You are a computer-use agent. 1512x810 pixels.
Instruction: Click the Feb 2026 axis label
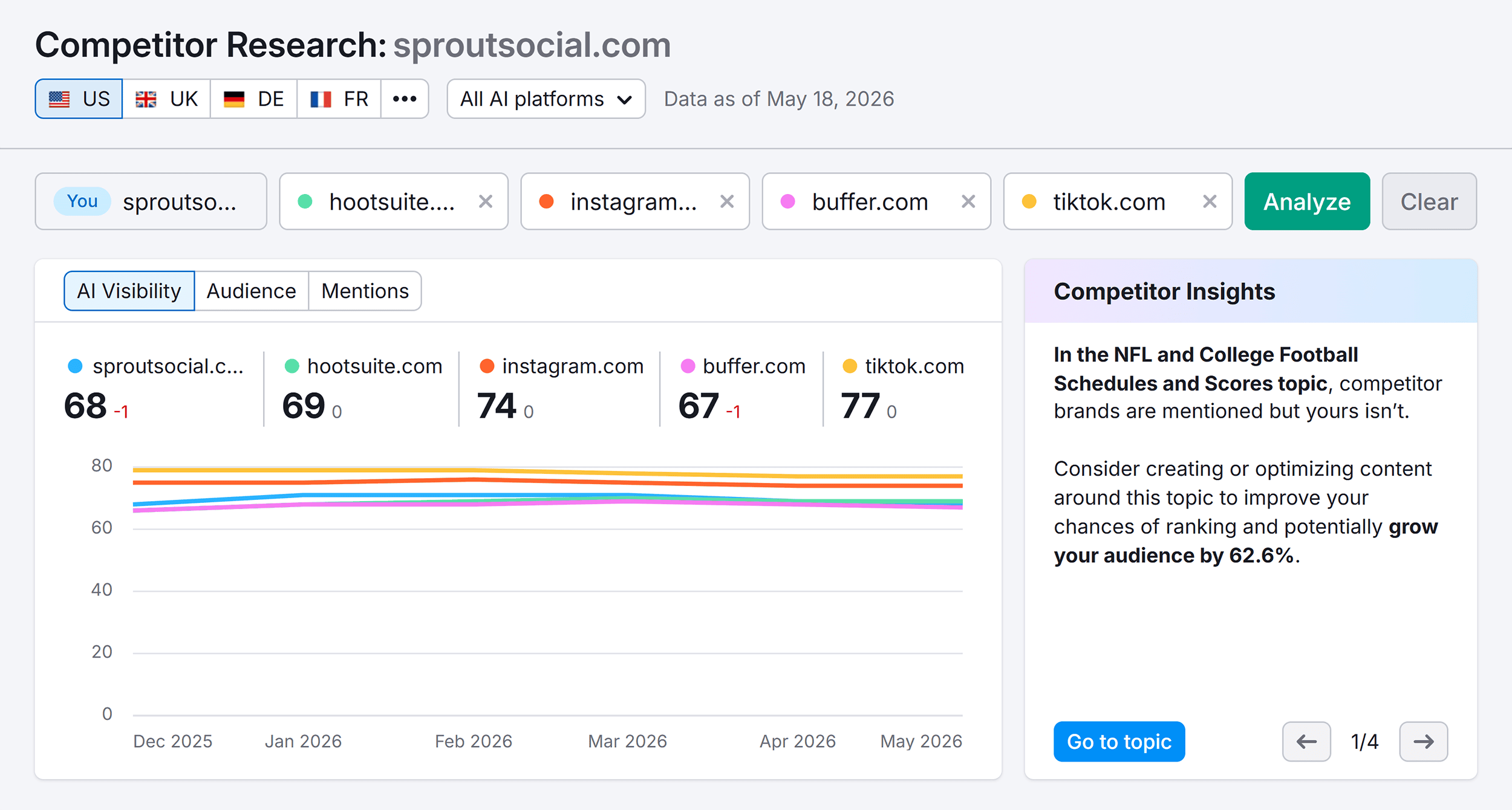pos(474,741)
